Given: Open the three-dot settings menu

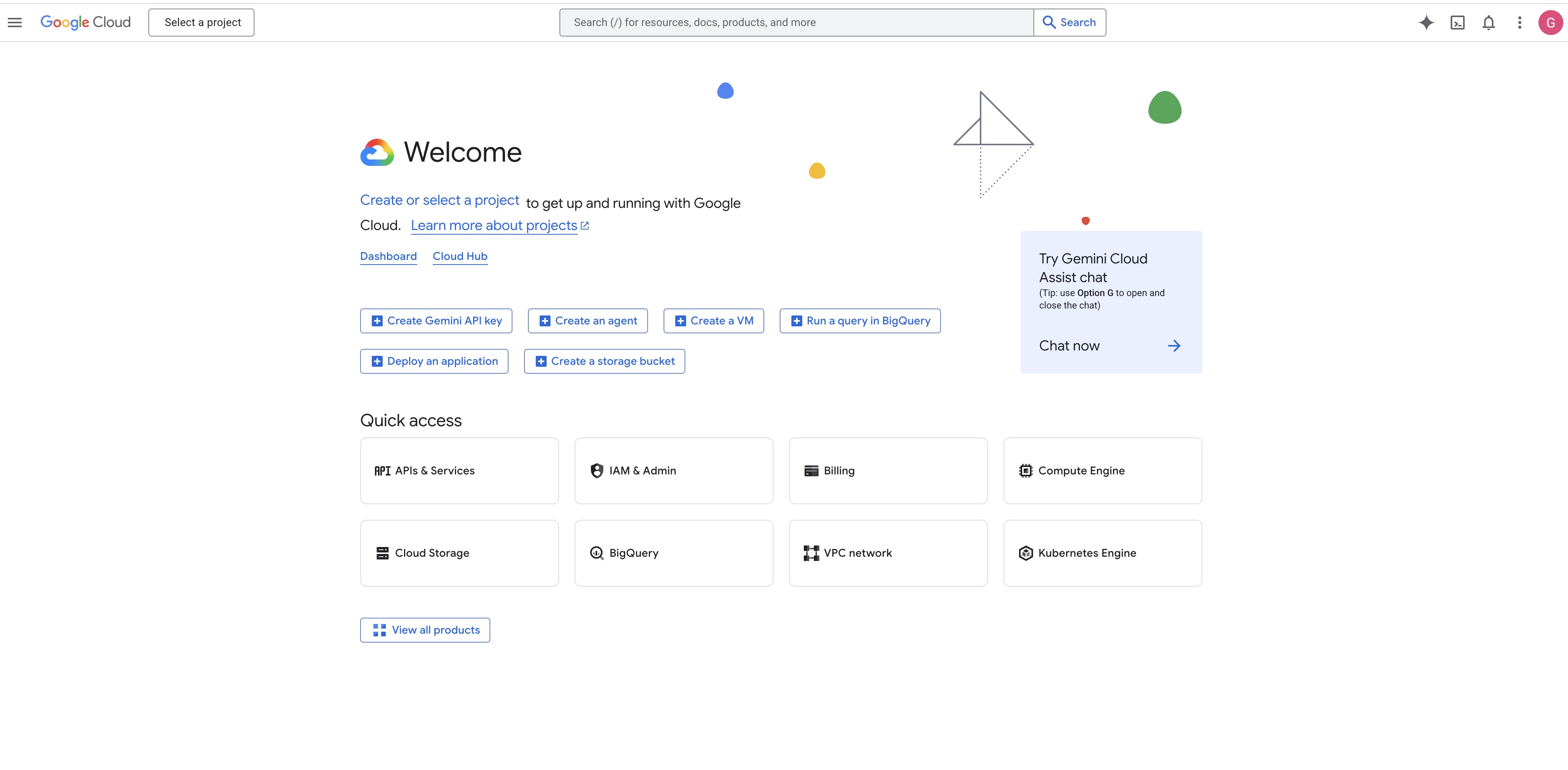Looking at the screenshot, I should click(1519, 23).
